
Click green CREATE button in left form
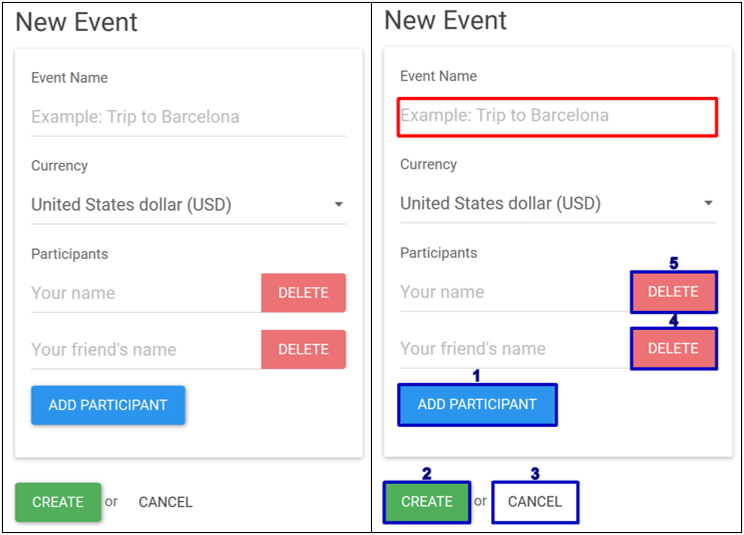(58, 502)
